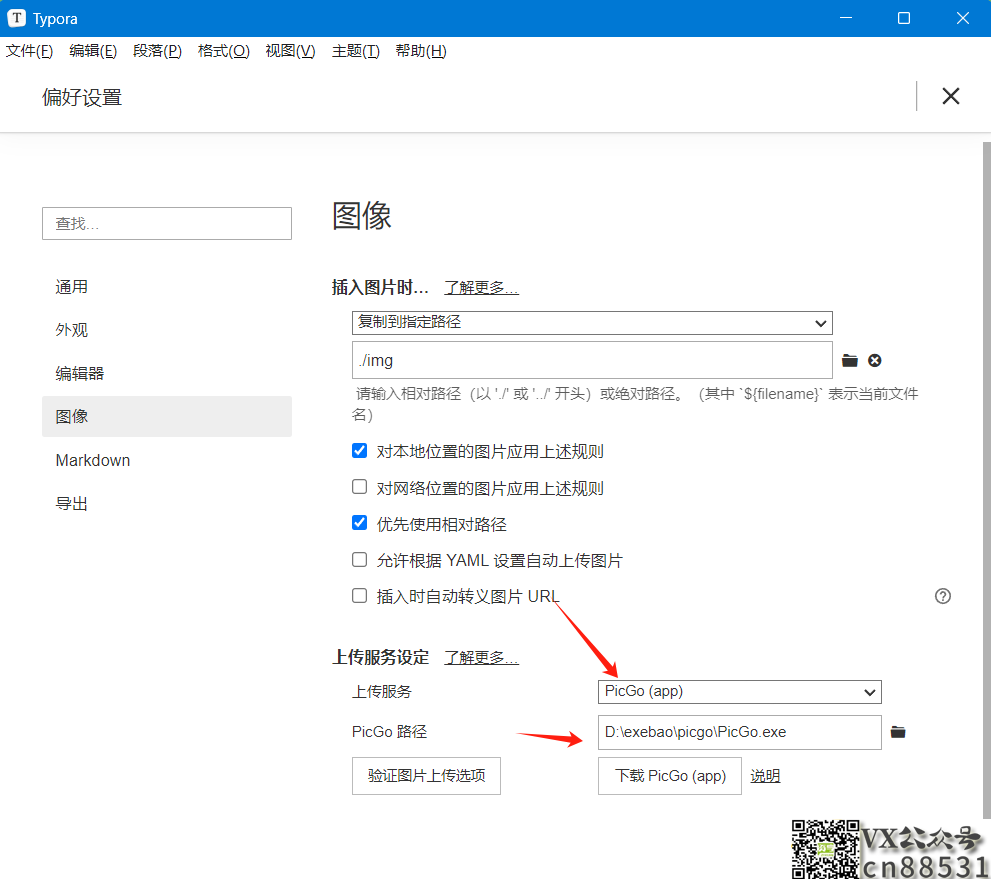The height and width of the screenshot is (879, 991).
Task: Minimize the Typora window
Action: click(846, 18)
